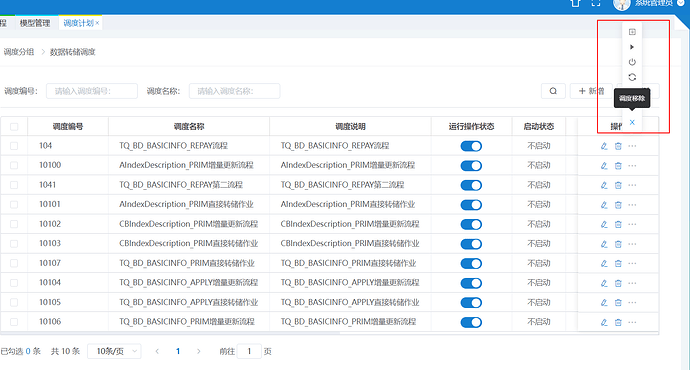690x370 pixels.
Task: Click the refresh cycle icon in popup menu
Action: 632,77
